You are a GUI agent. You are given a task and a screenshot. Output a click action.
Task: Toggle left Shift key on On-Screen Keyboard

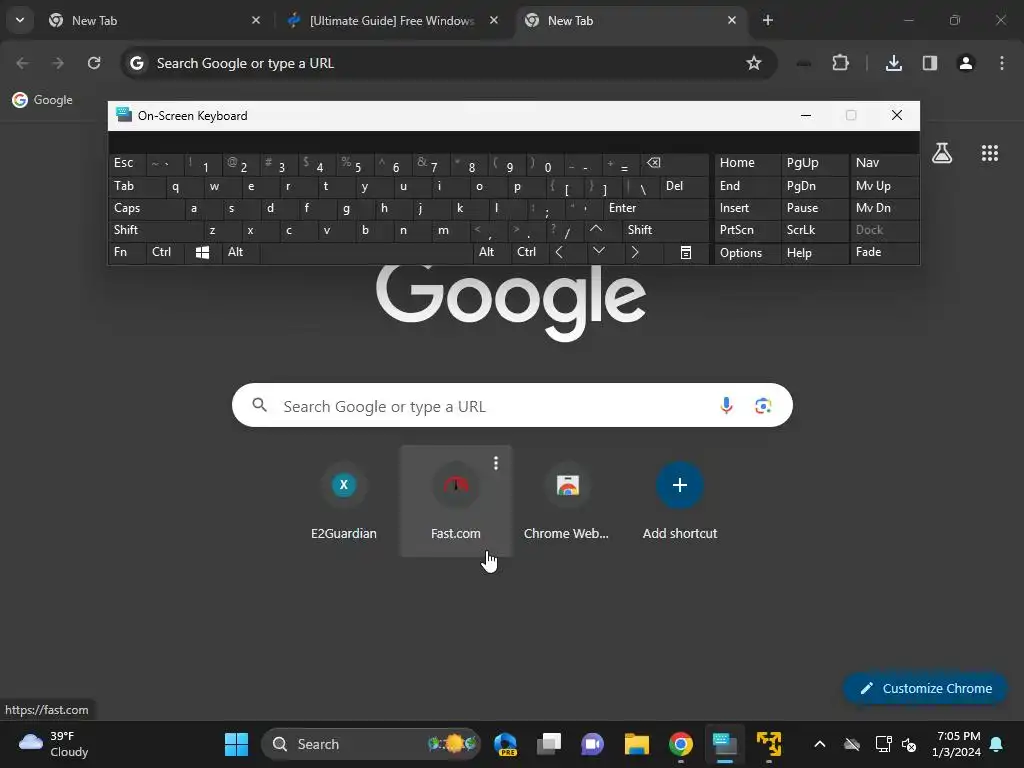(155, 230)
